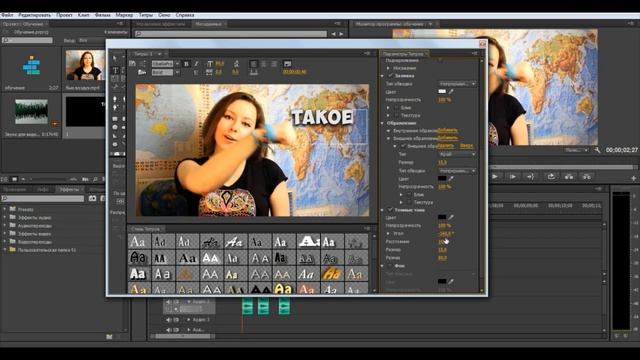Click the Show Background Video icon
Image resolution: width=640 pixels, height=360 pixels.
(287, 64)
